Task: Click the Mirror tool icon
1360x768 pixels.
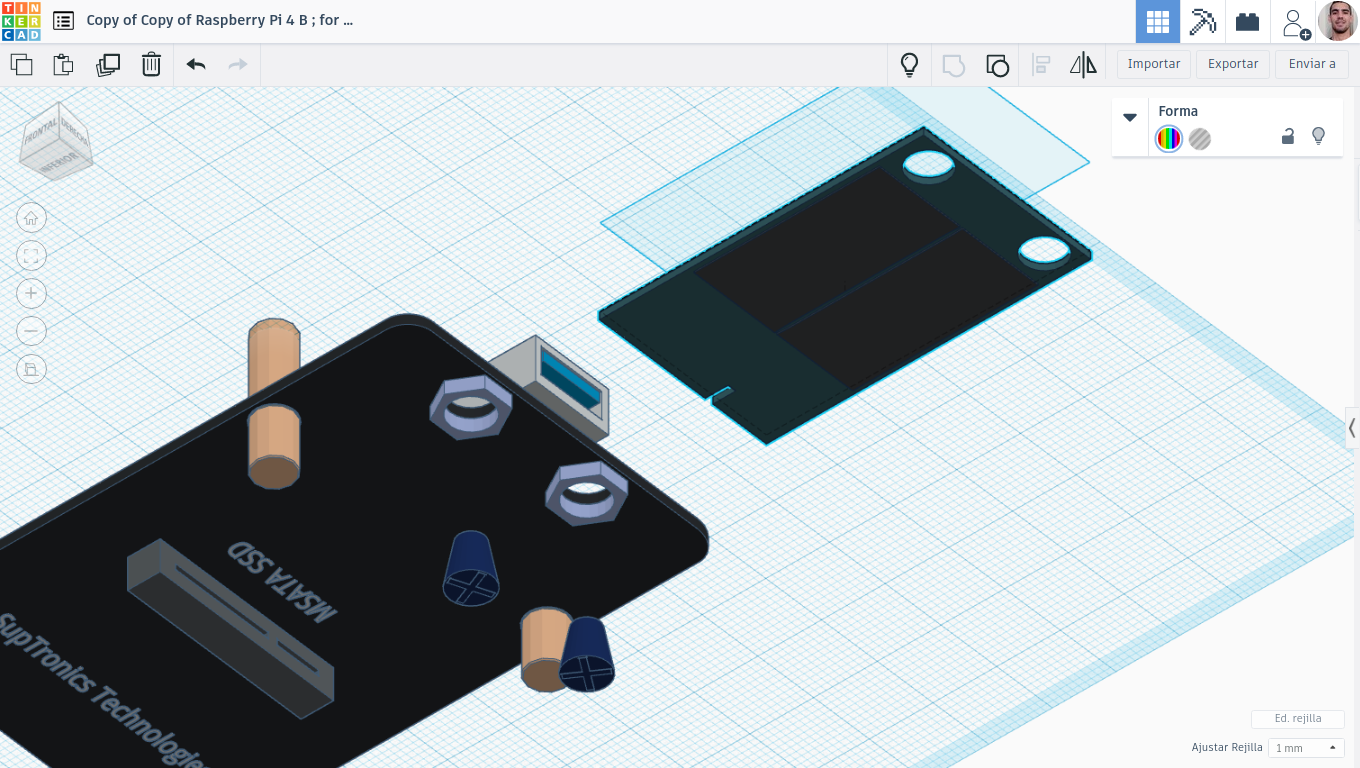Action: (x=1083, y=65)
